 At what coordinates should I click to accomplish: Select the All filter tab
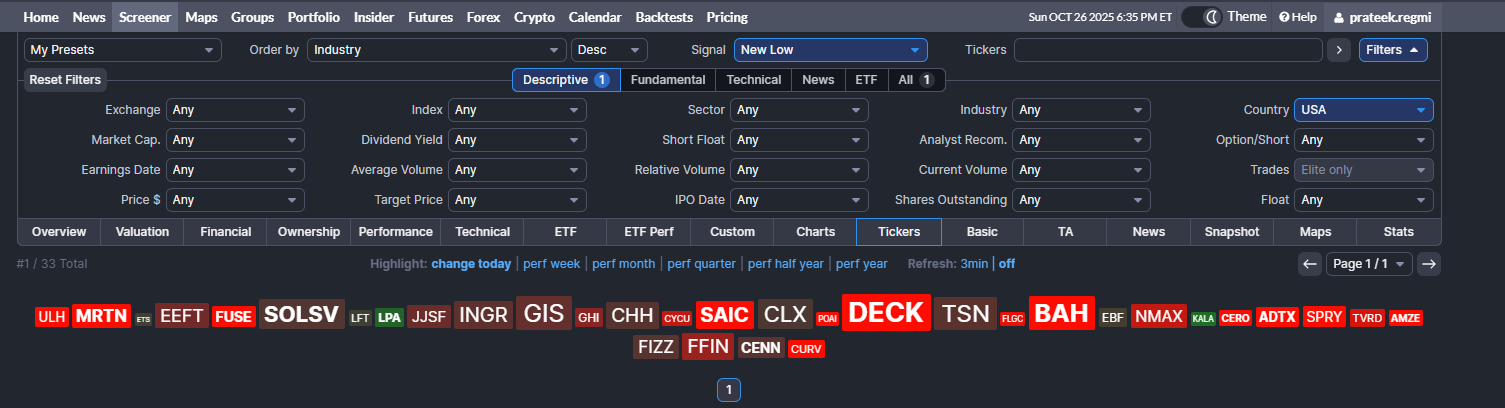(x=915, y=80)
